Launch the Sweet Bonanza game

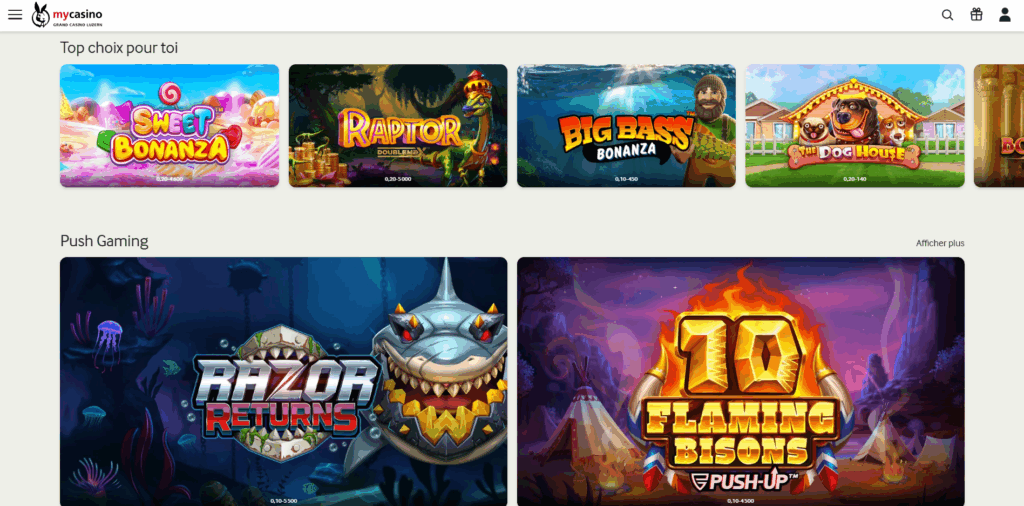[x=169, y=125]
